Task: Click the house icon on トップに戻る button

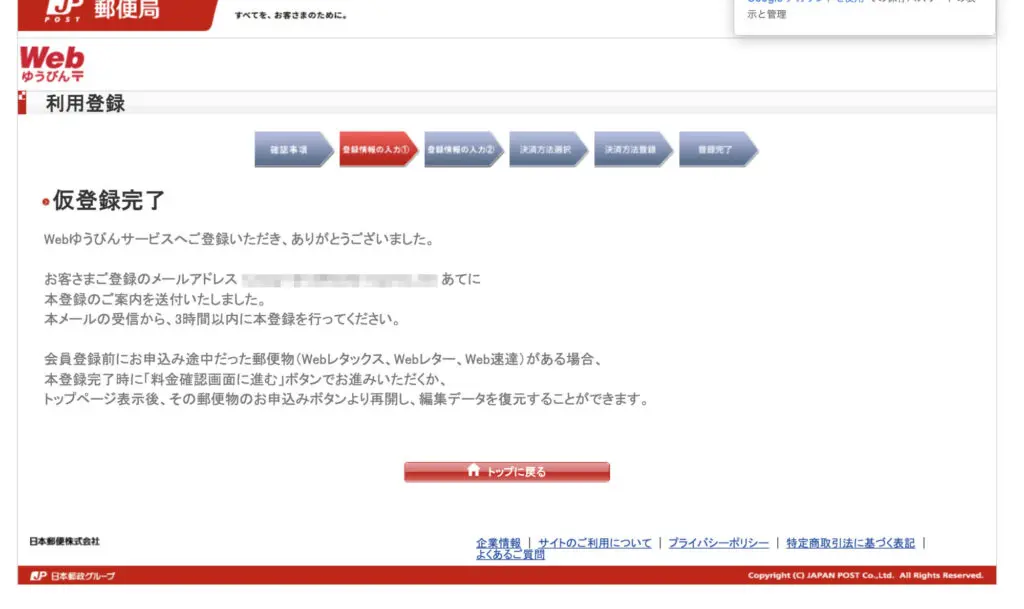Action: 474,471
